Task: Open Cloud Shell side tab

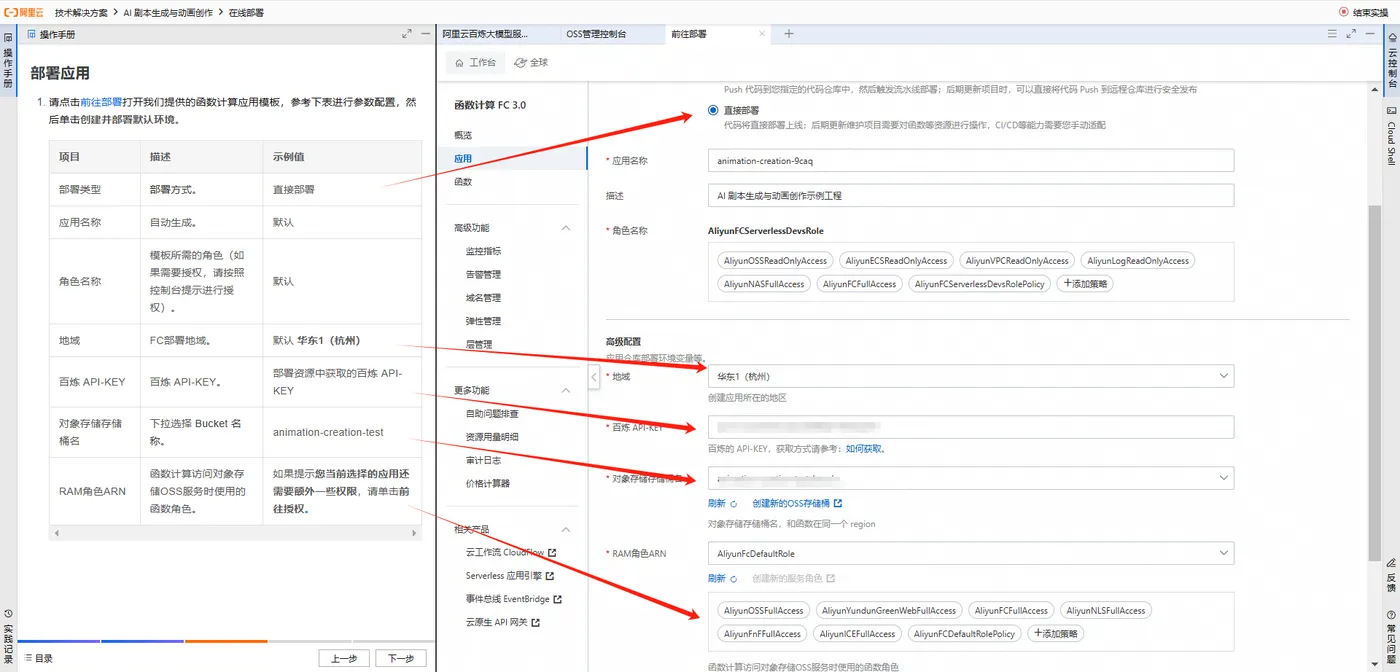Action: pos(1391,136)
